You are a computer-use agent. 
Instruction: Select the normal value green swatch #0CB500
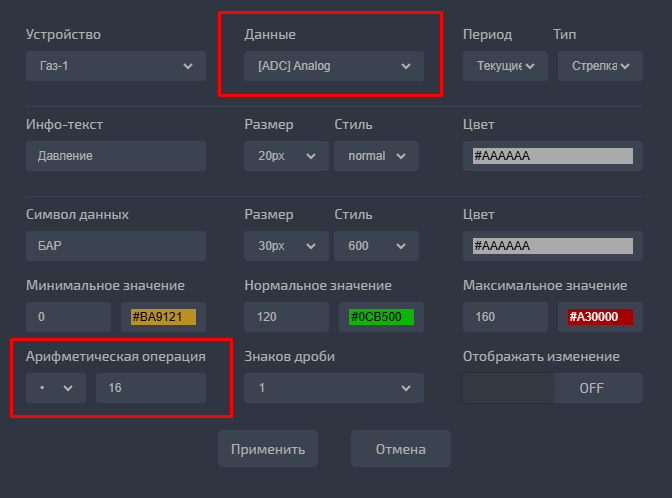(381, 317)
